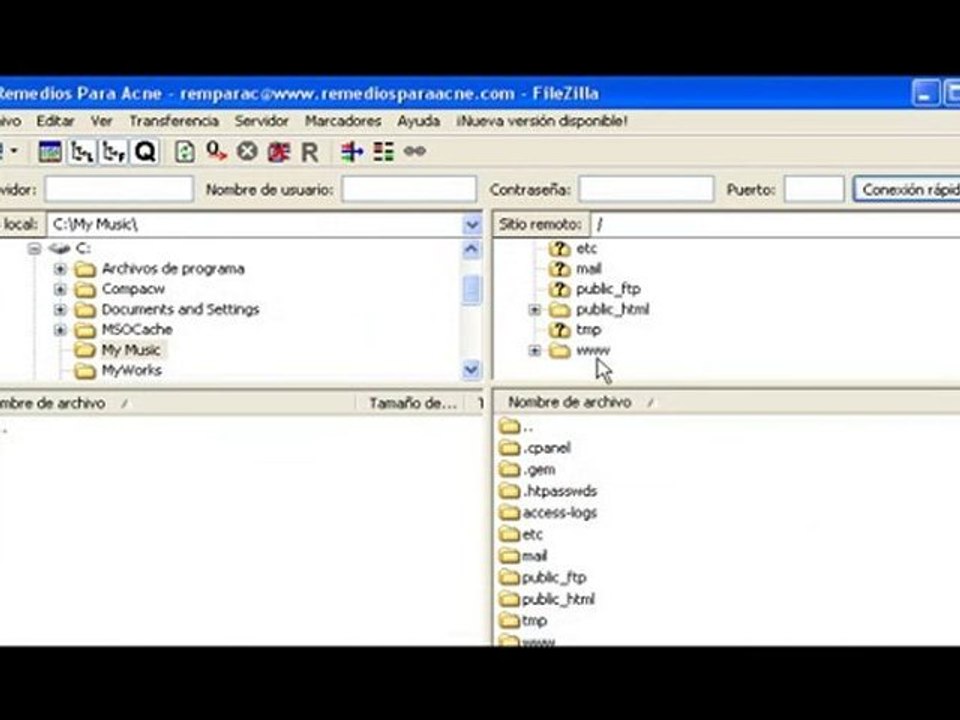960x720 pixels.
Task: Click the Sitio remoto path field
Action: [775, 225]
